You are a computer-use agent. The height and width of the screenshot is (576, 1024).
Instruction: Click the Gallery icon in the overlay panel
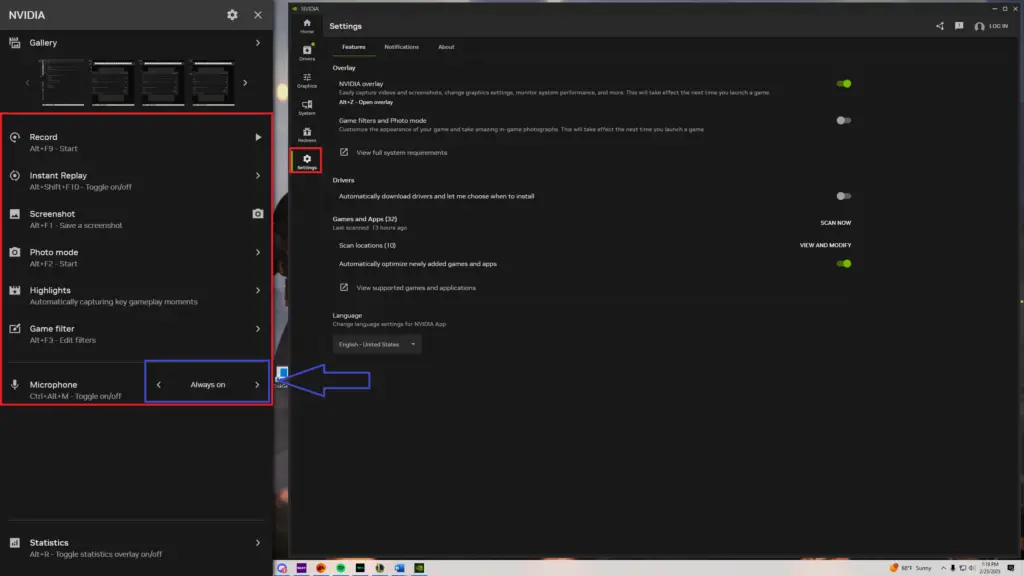14,42
